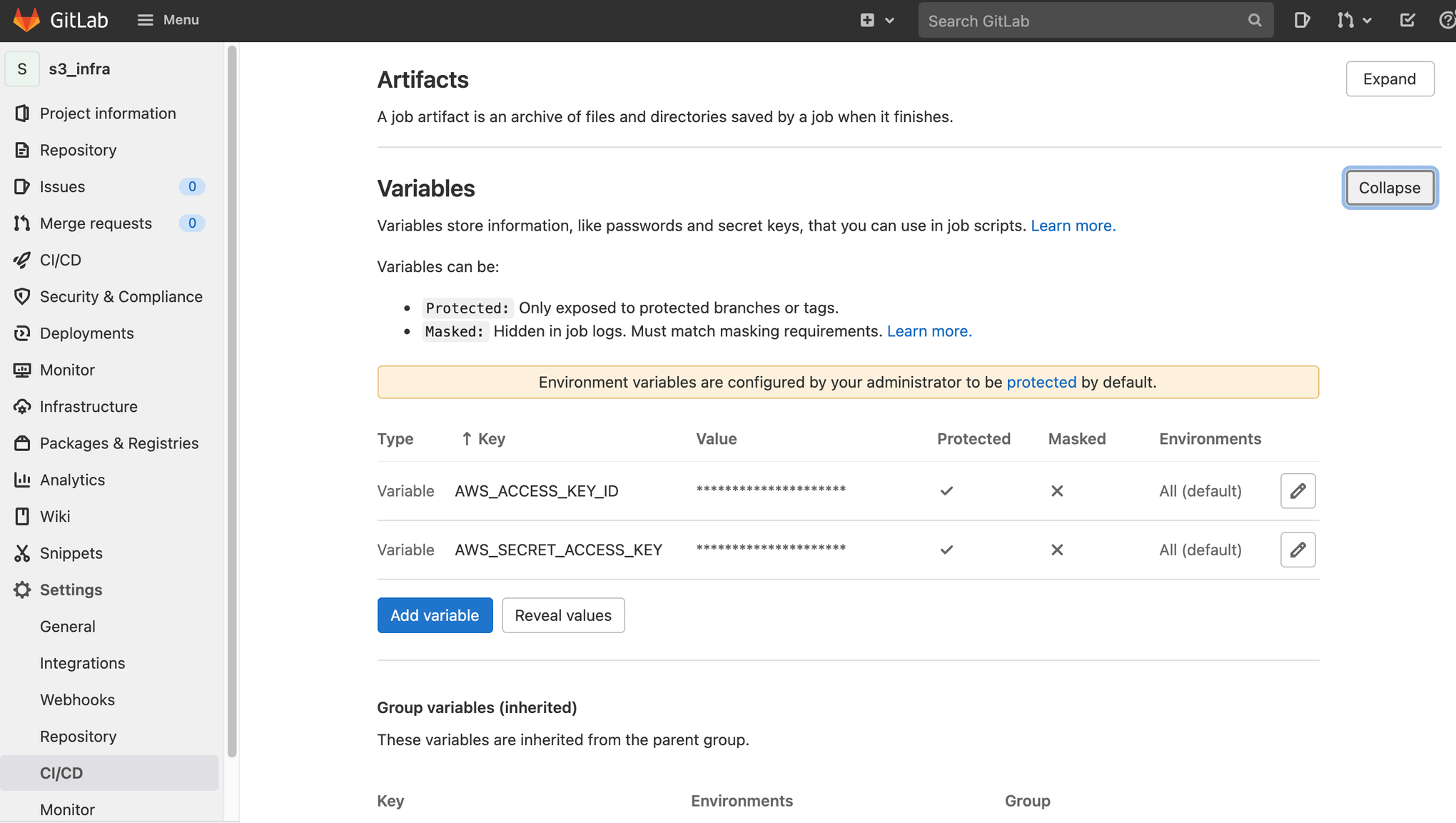
Task: Click Reveal values button
Action: click(x=562, y=615)
